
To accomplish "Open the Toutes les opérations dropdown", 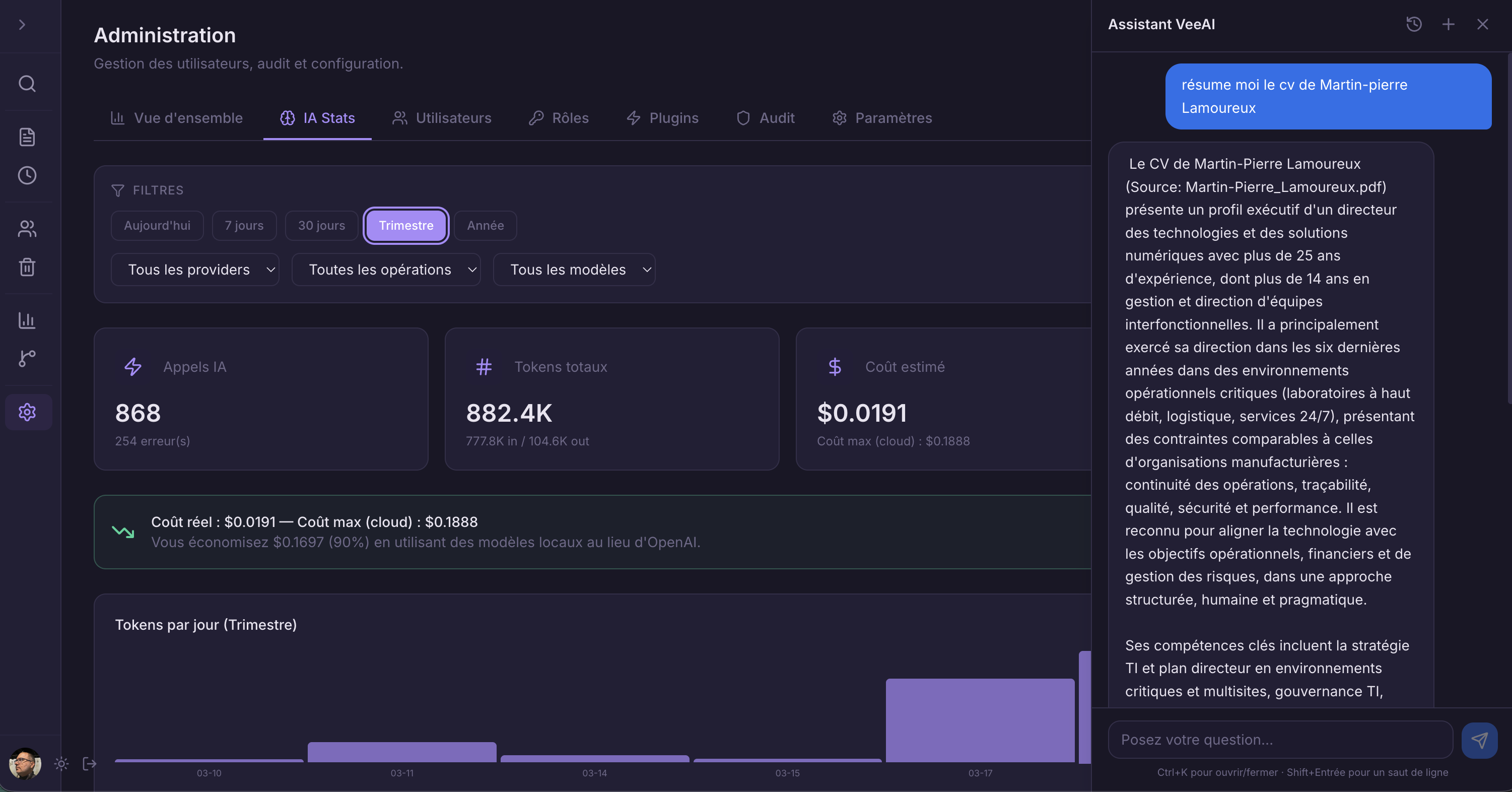I will (386, 270).
